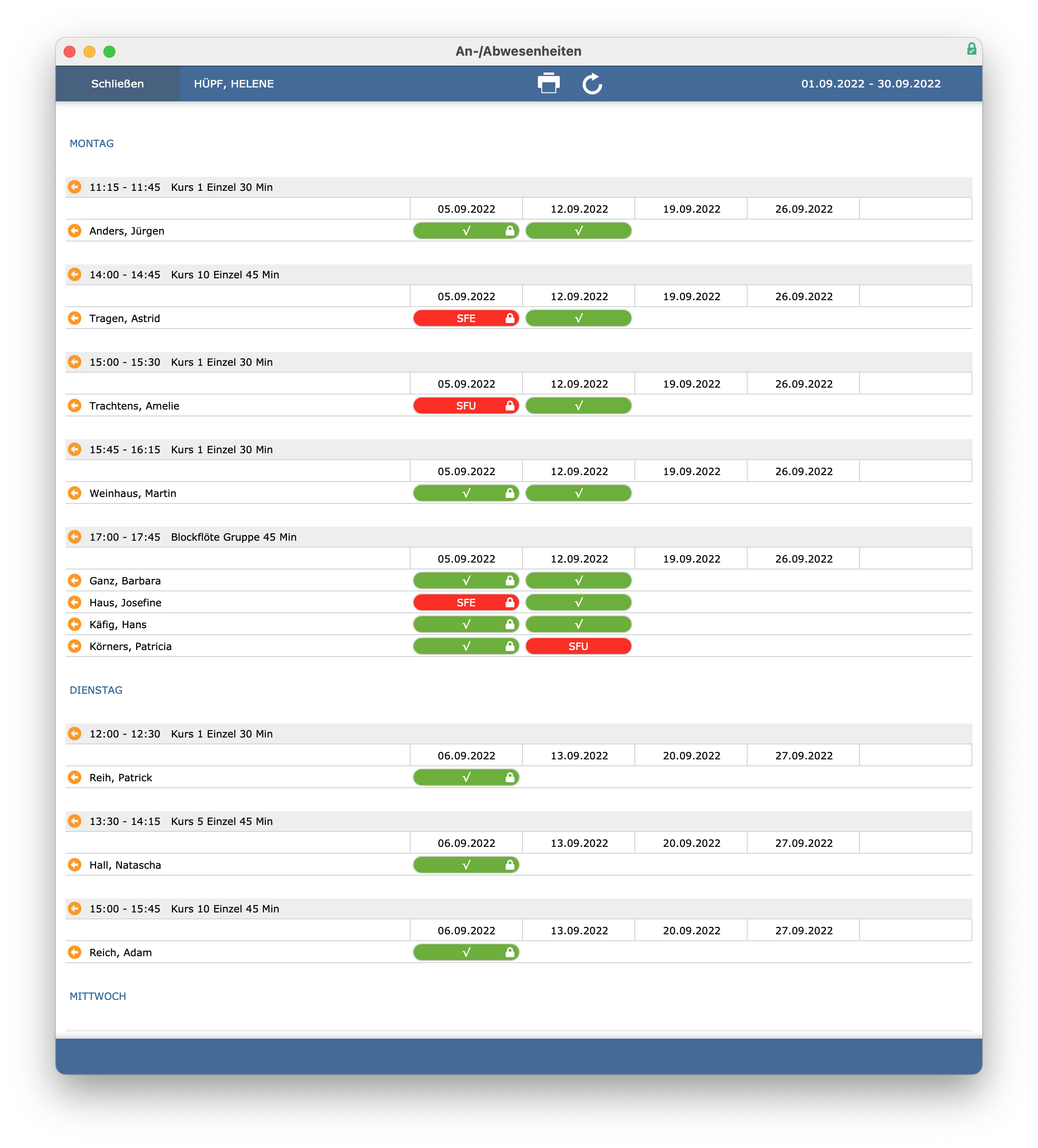Viewport: 1038px width, 1148px height.
Task: Open orange arrow for Tuesday 15:00 - 15:45 course
Action: tap(75, 908)
